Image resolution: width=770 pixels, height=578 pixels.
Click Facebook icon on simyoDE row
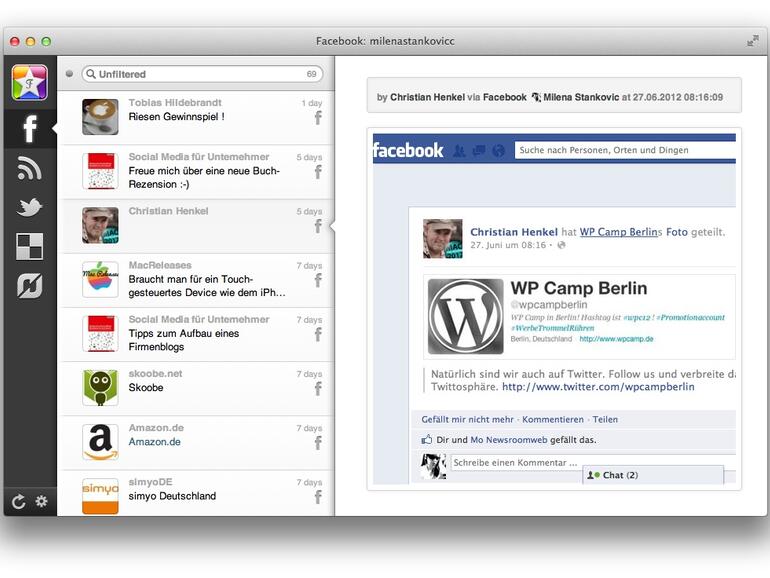[x=318, y=497]
